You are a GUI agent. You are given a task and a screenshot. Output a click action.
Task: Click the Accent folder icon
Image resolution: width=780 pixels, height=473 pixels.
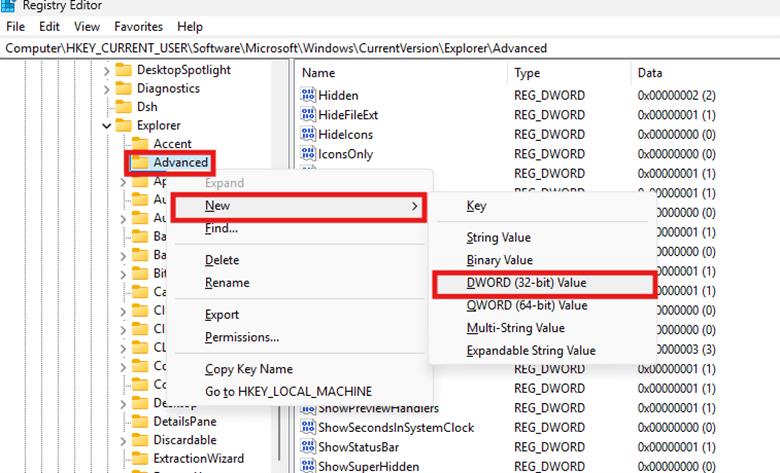pos(140,144)
